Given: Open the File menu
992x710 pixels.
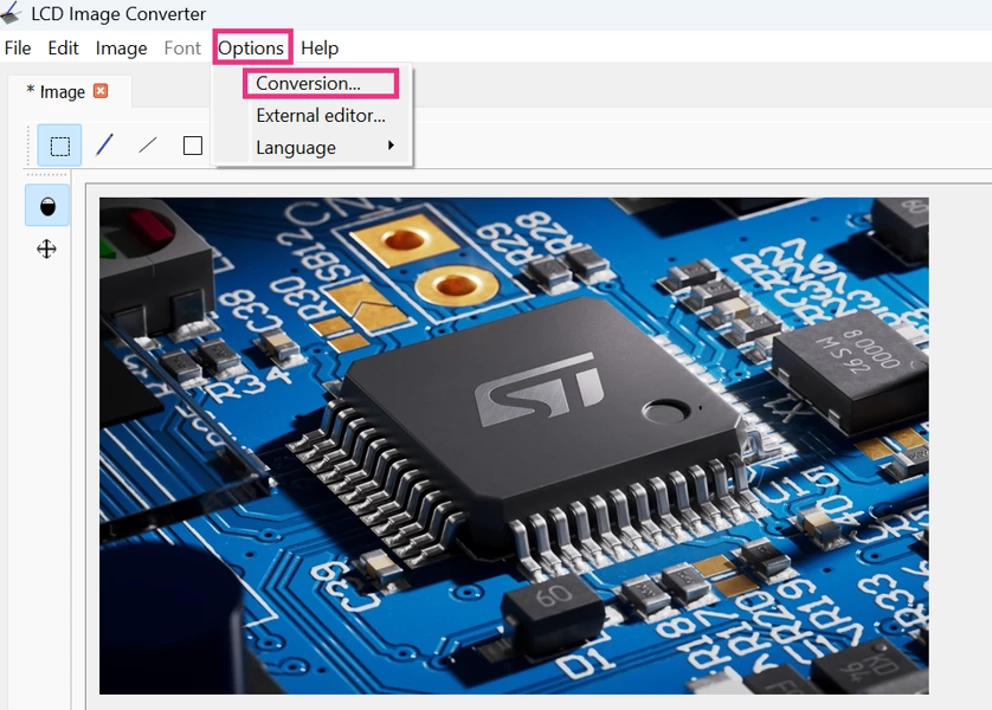Looking at the screenshot, I should coord(17,48).
